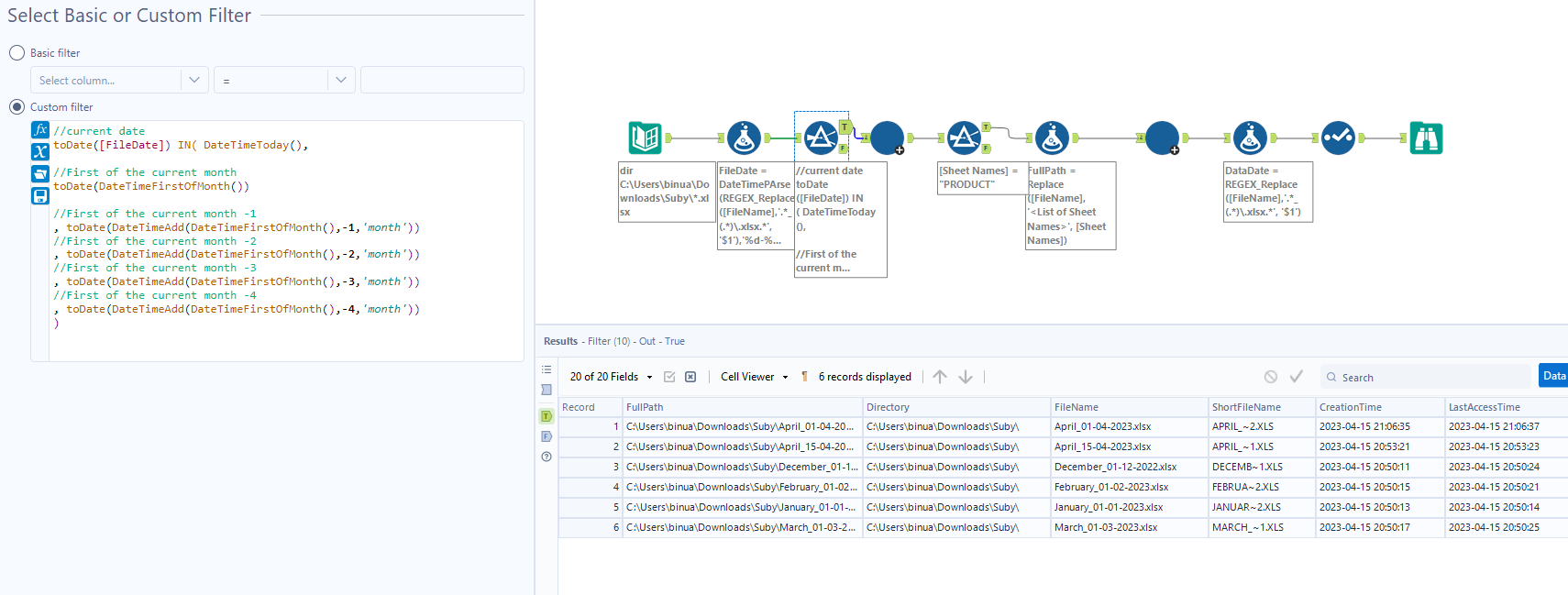Click the FileName column header
Image resolution: width=1568 pixels, height=595 pixels.
1077,407
